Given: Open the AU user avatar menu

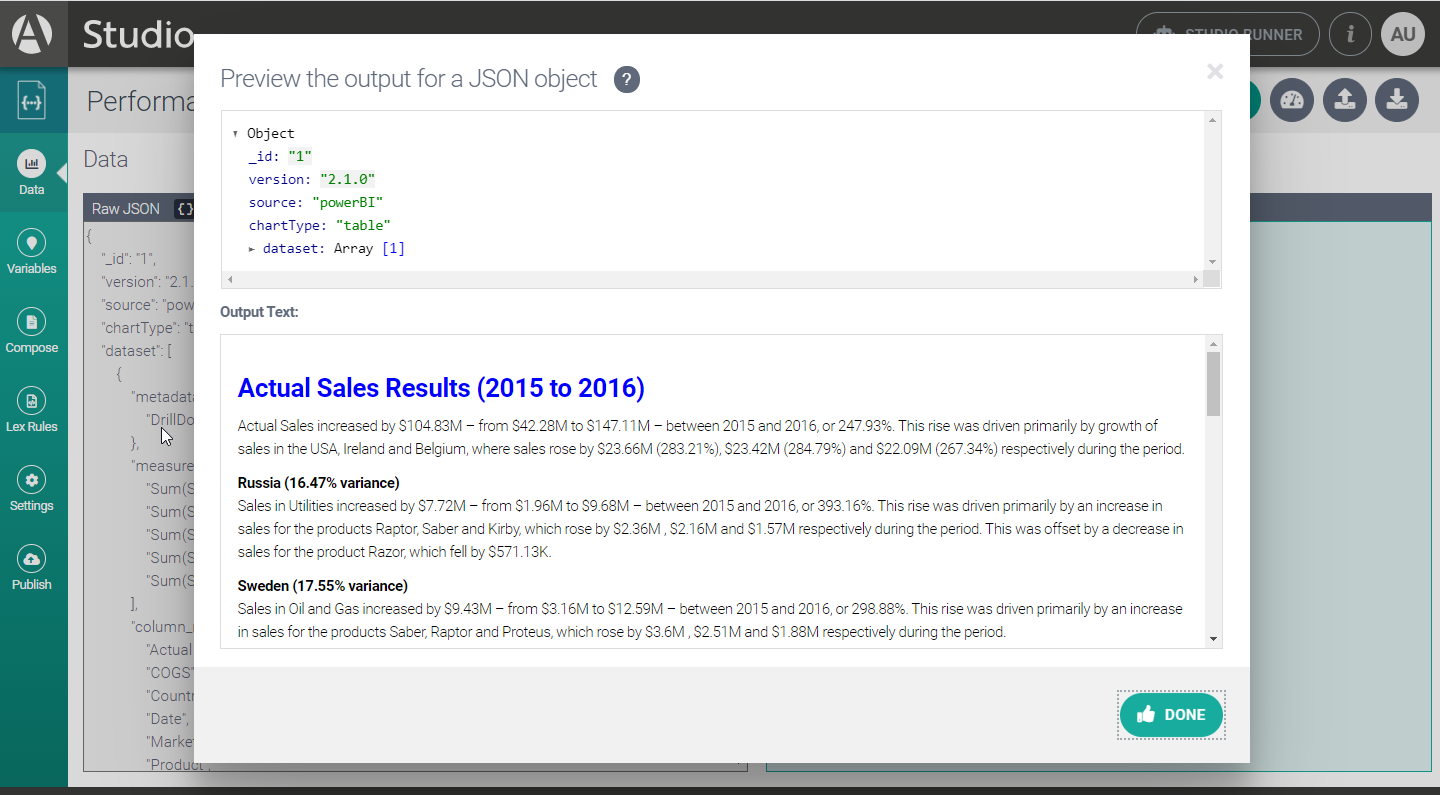Looking at the screenshot, I should click(x=1402, y=34).
